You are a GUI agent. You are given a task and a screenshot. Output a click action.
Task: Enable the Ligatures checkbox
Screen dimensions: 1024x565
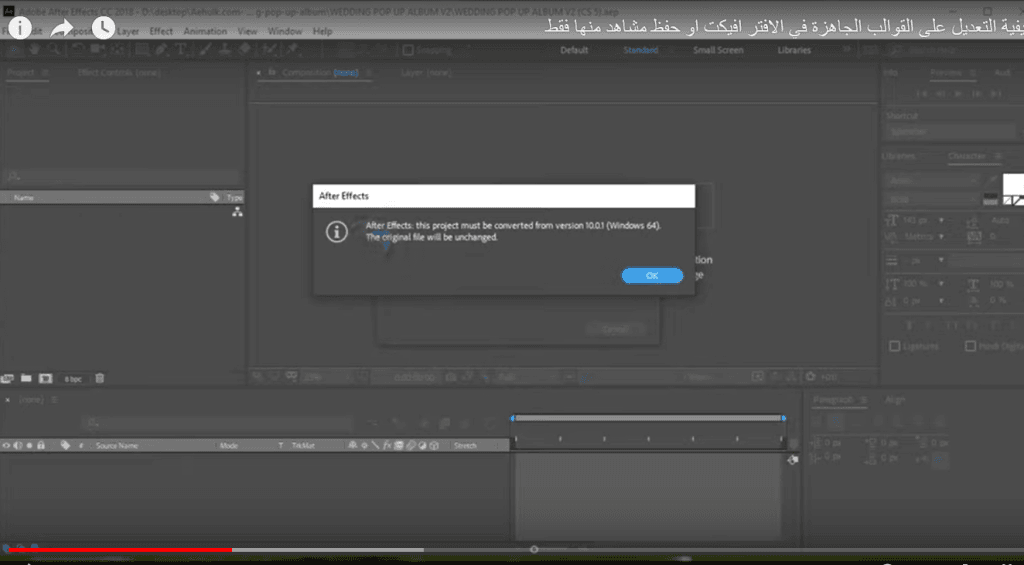895,346
